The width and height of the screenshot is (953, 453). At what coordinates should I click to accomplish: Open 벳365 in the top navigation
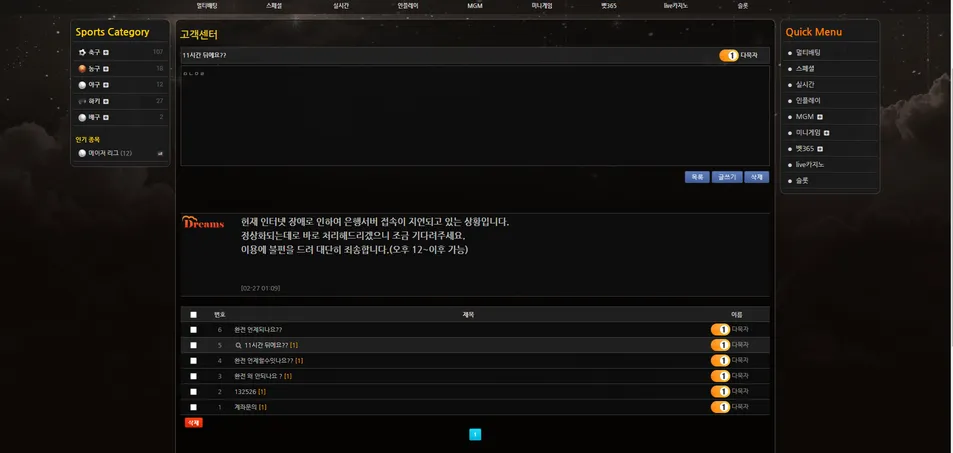click(x=608, y=5)
